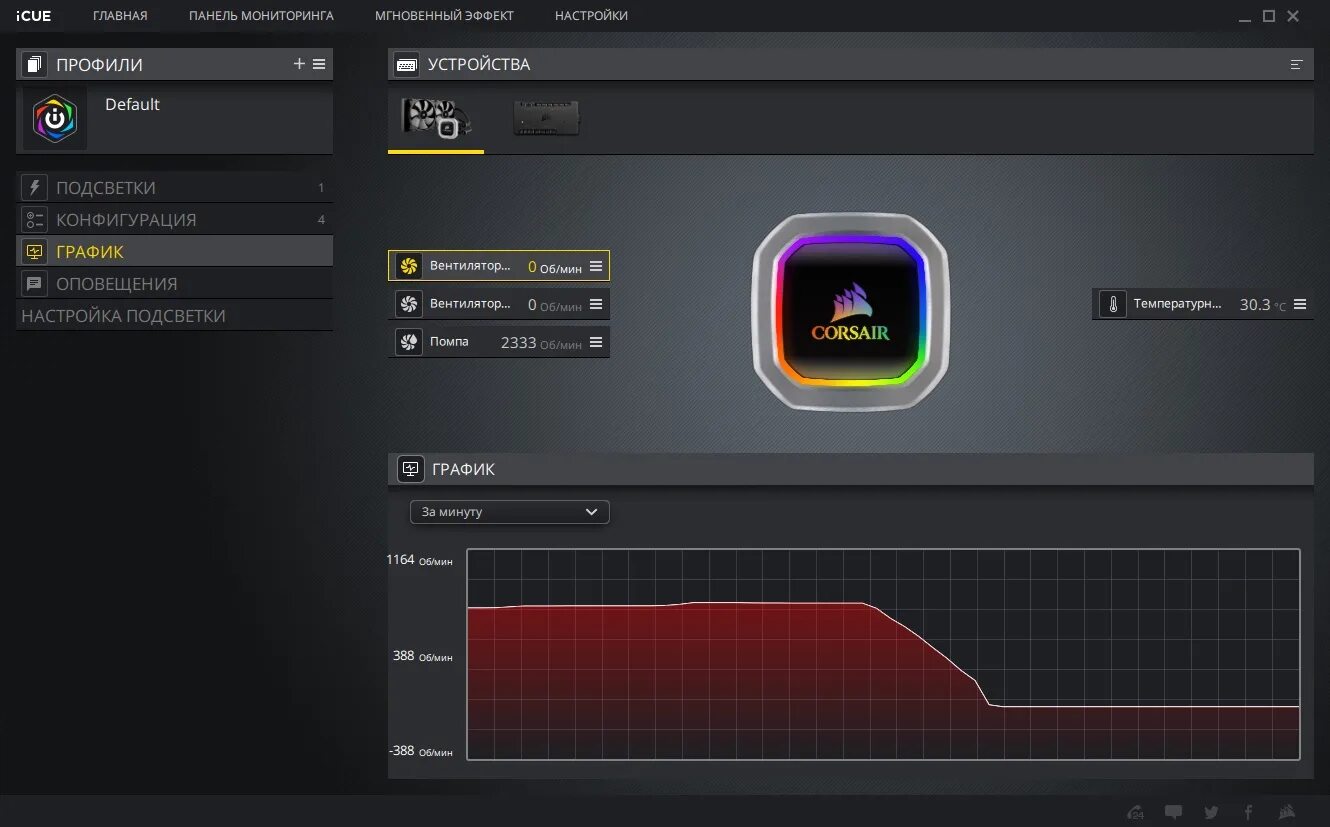The image size is (1330, 827).
Task: Open the За минуту time range dropdown
Action: (510, 511)
